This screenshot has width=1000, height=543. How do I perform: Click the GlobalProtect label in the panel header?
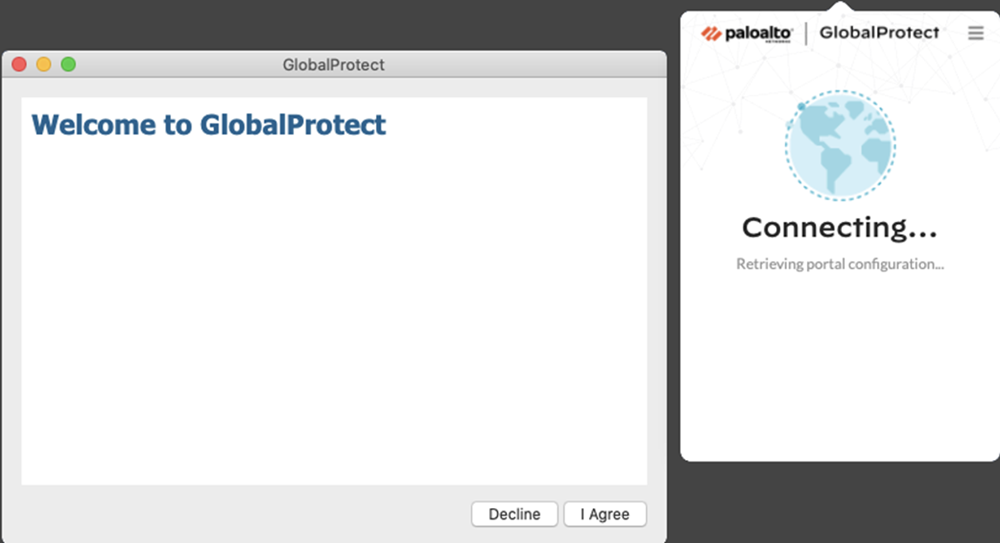click(879, 33)
